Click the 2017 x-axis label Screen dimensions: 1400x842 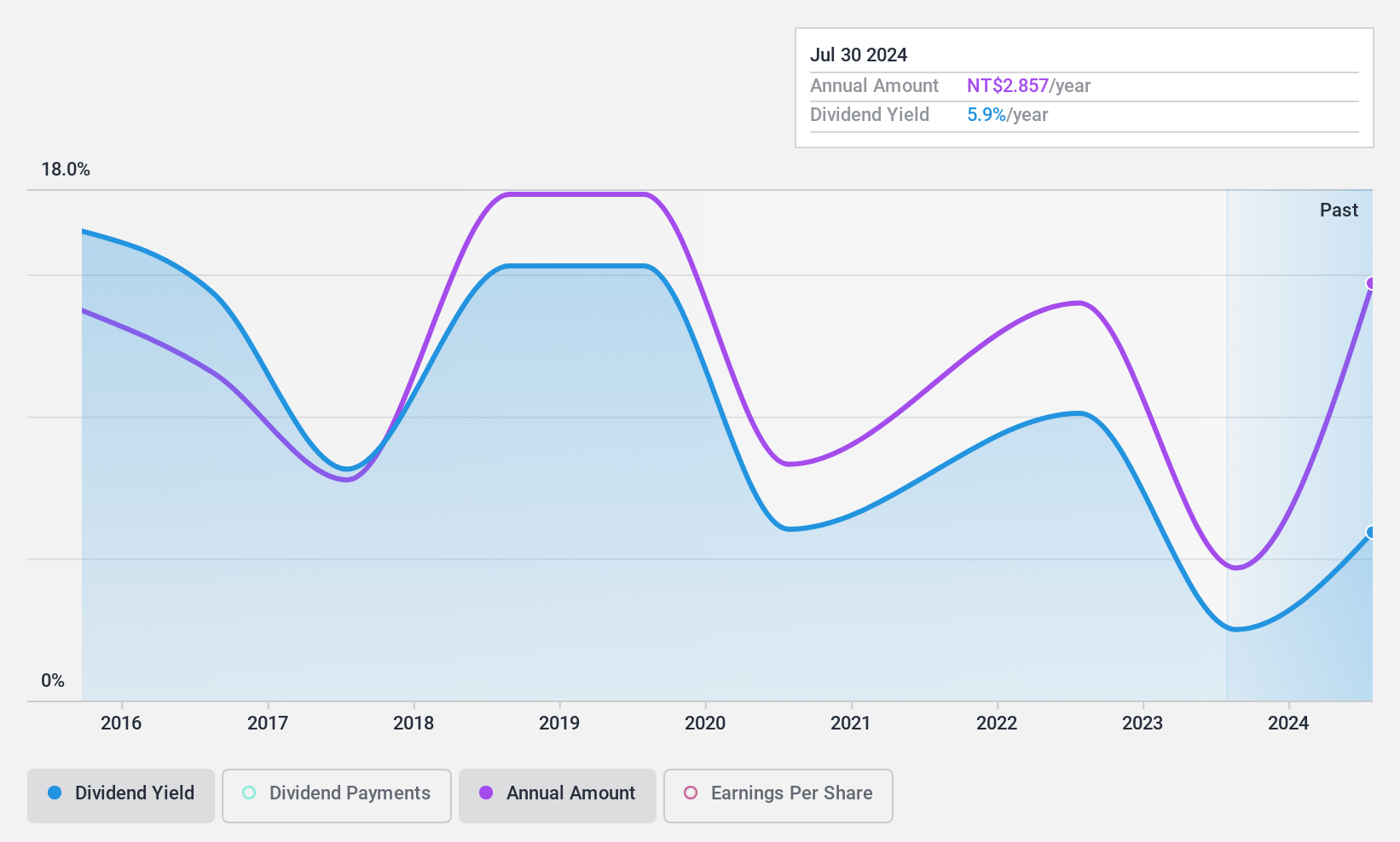[268, 724]
